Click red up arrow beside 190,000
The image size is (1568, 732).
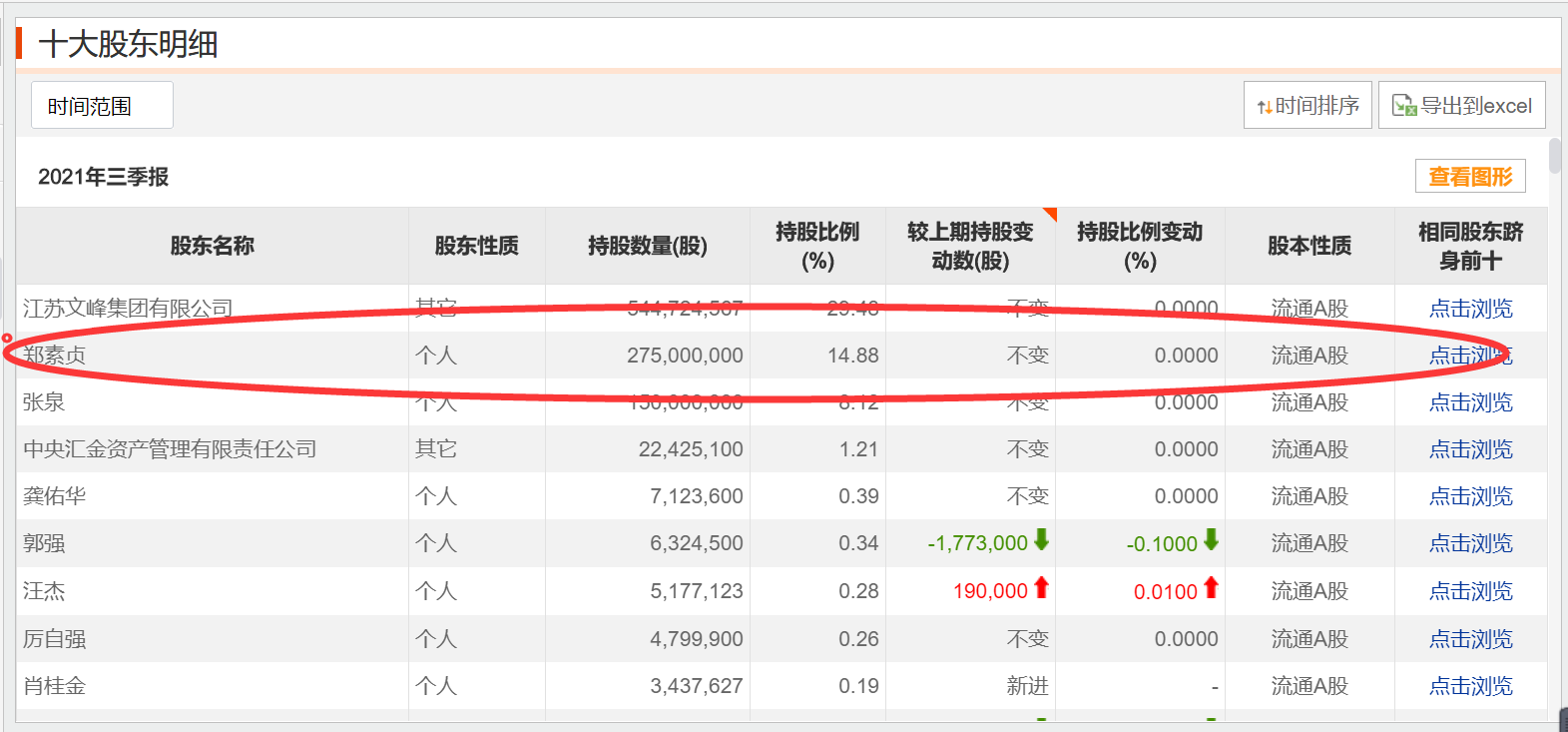click(1041, 588)
